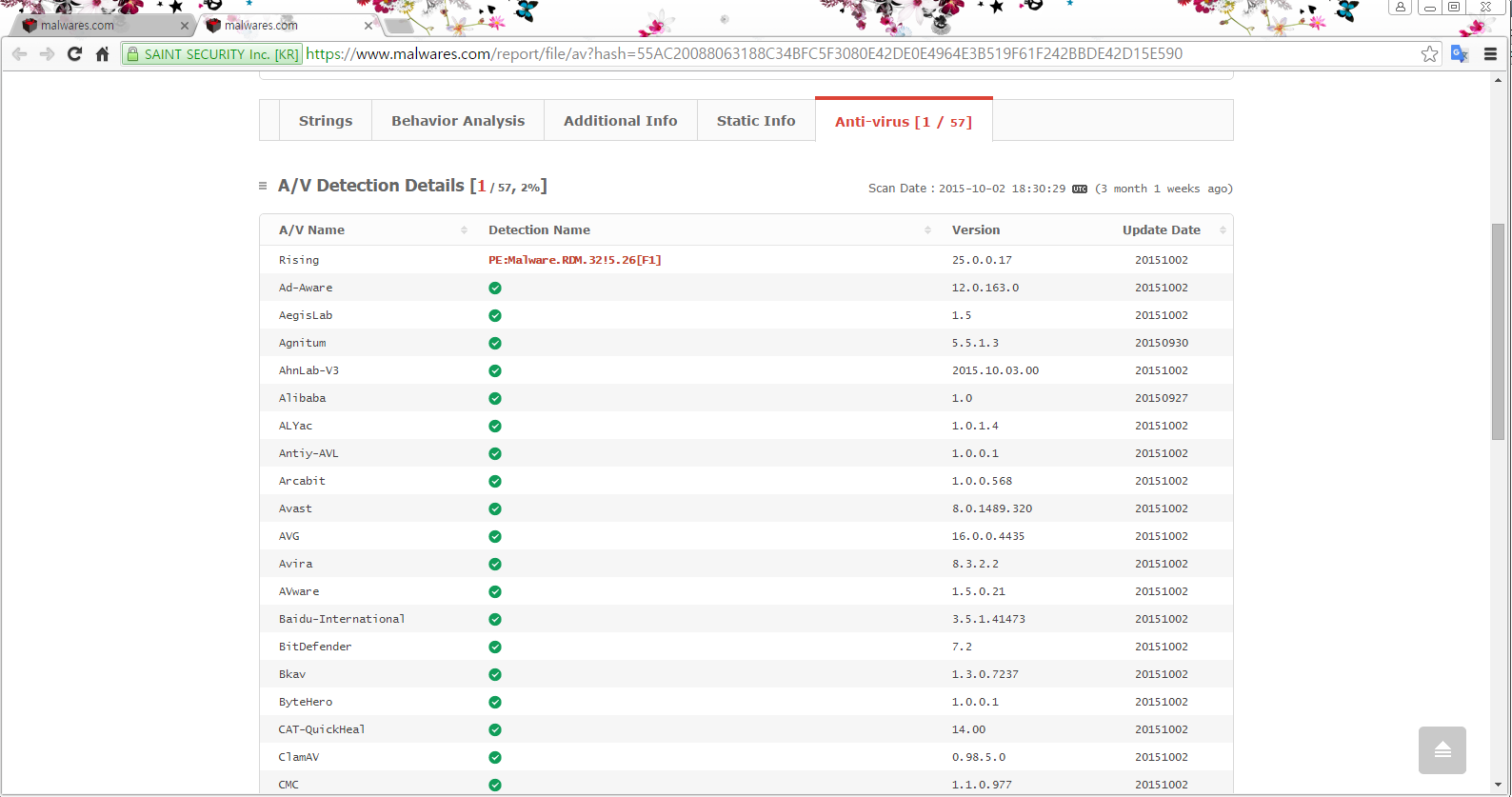Click Chrome user profile icon
Viewport: 1512px width, 797px height.
tap(1401, 7)
